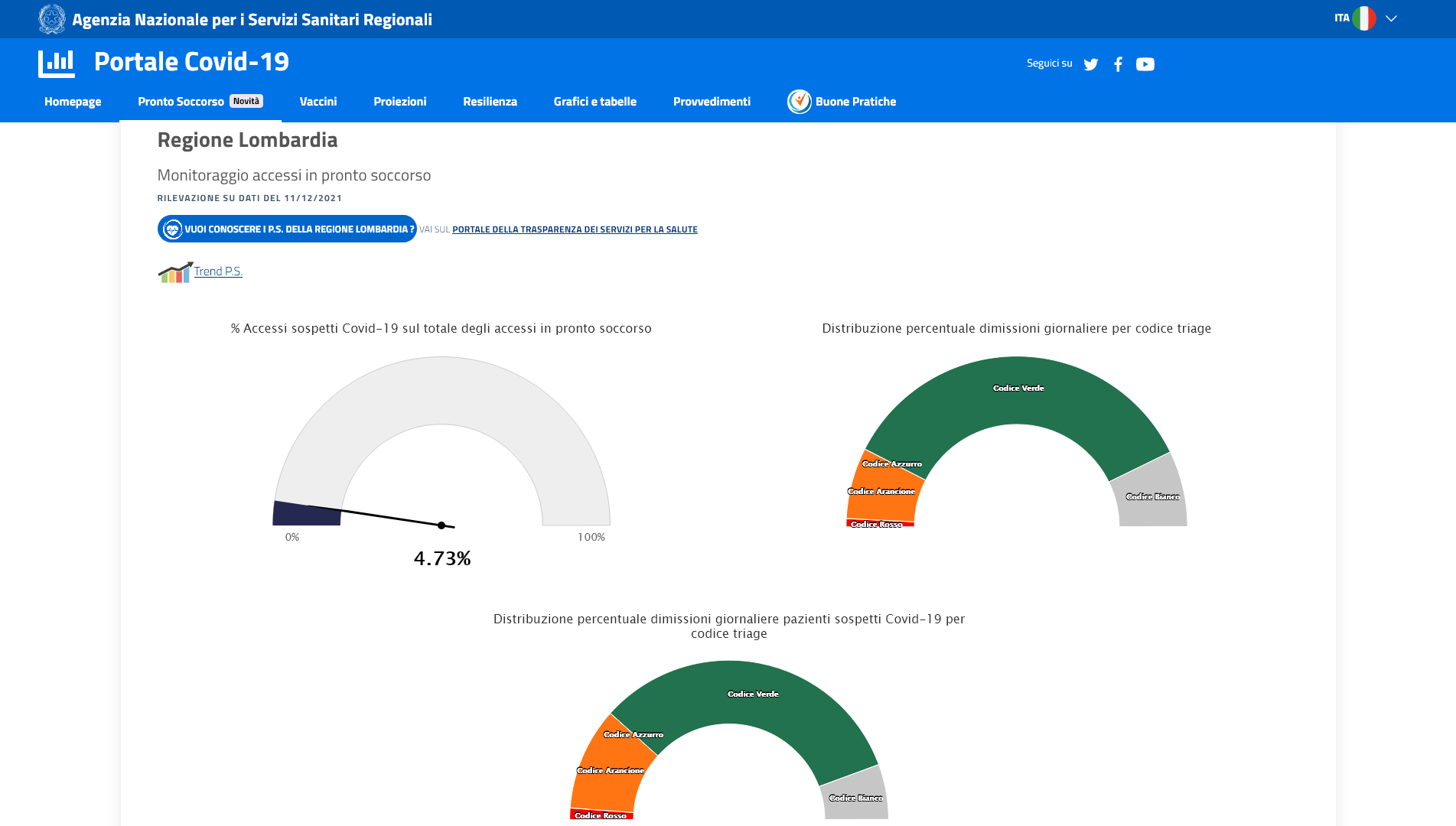
Task: Click the Trend P.S. chart icon
Action: coord(175,272)
